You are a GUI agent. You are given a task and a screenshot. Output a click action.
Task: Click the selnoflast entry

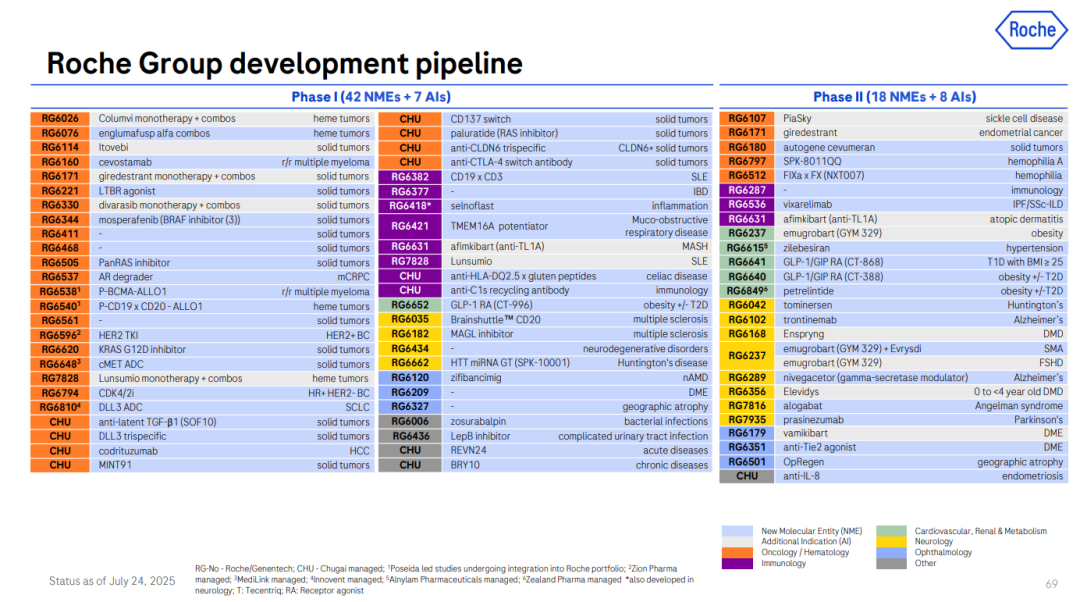[x=472, y=206]
